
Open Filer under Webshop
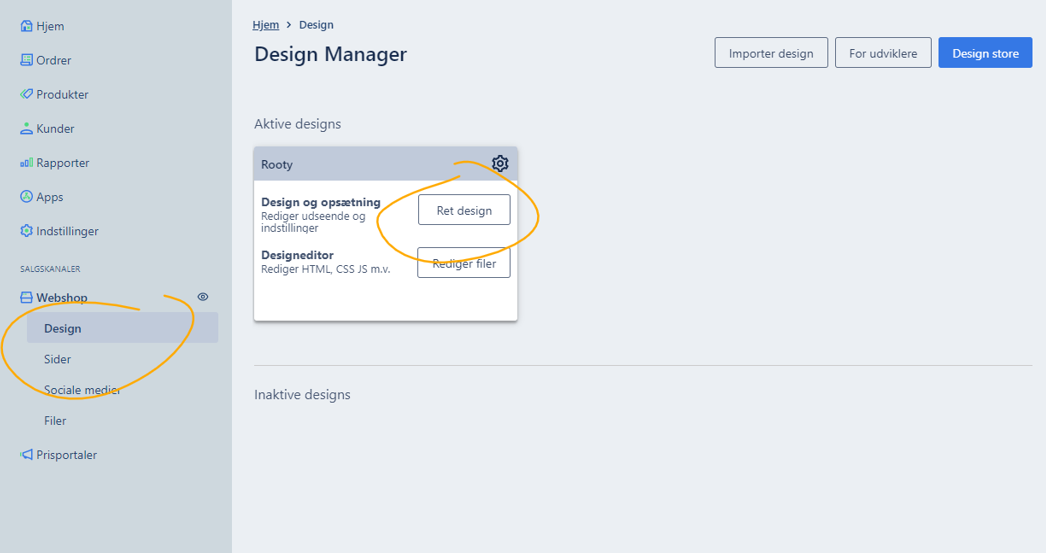coord(55,420)
